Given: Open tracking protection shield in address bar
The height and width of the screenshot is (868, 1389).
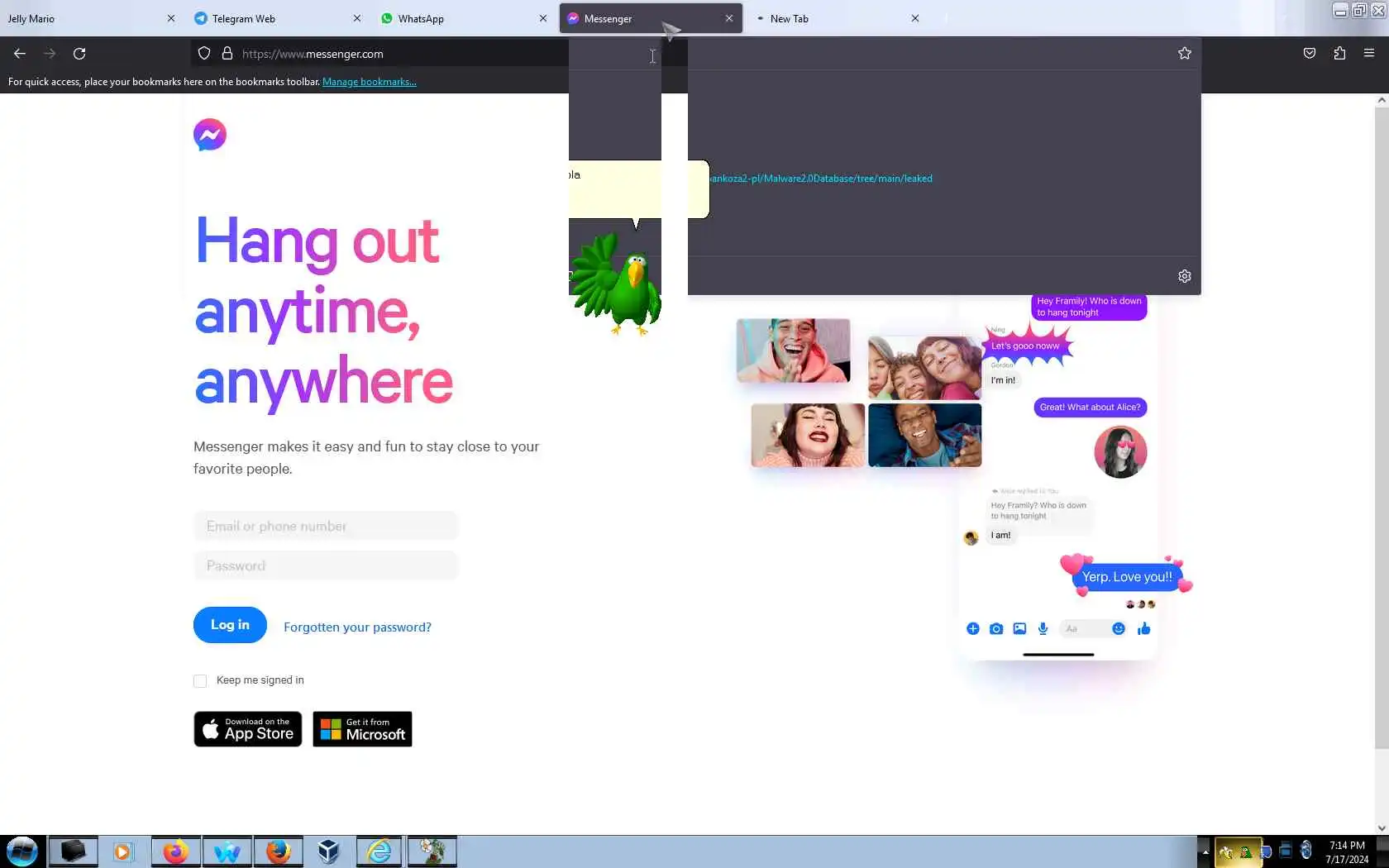Looking at the screenshot, I should point(204,54).
